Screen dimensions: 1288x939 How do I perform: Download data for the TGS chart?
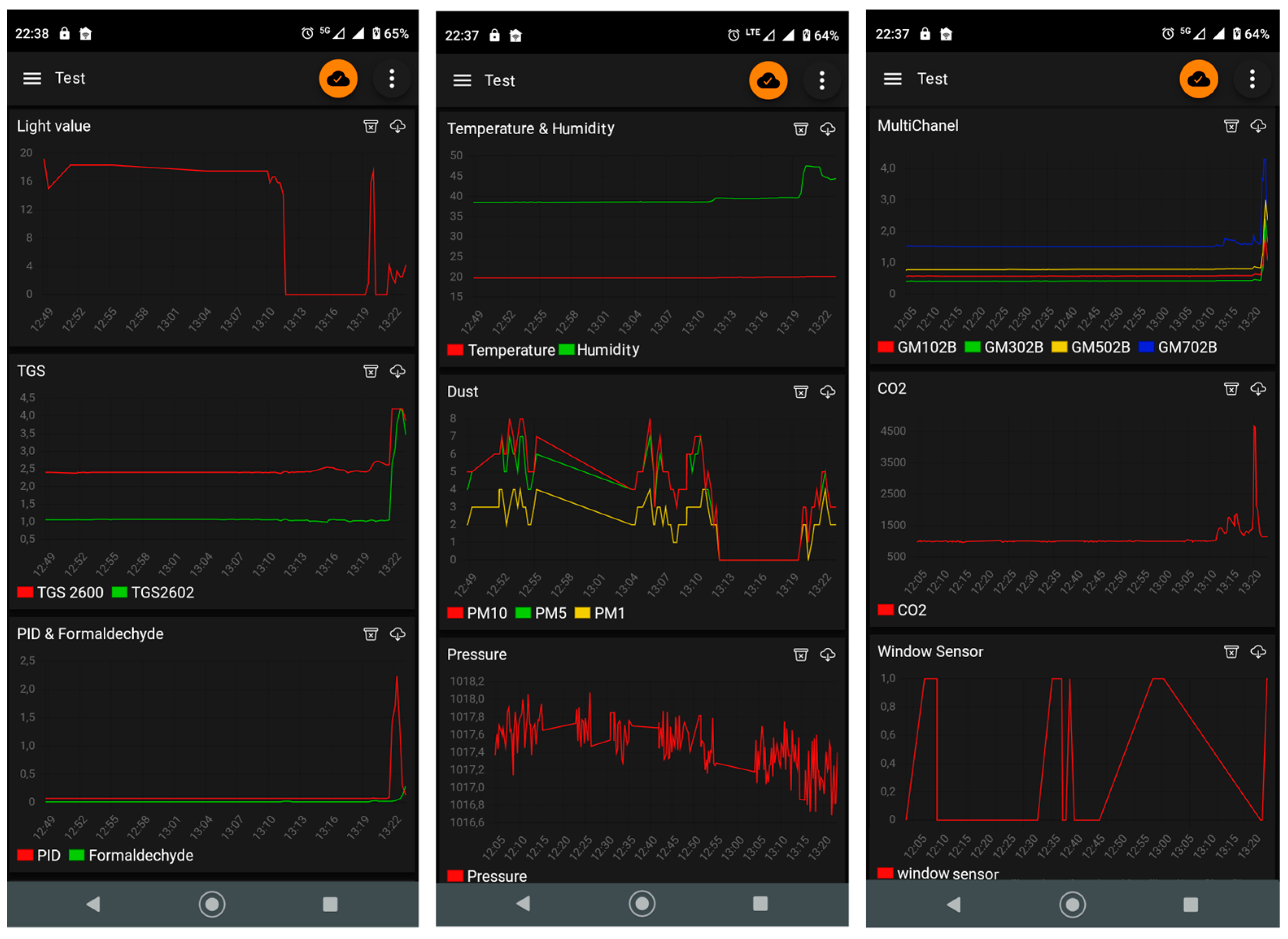(397, 371)
